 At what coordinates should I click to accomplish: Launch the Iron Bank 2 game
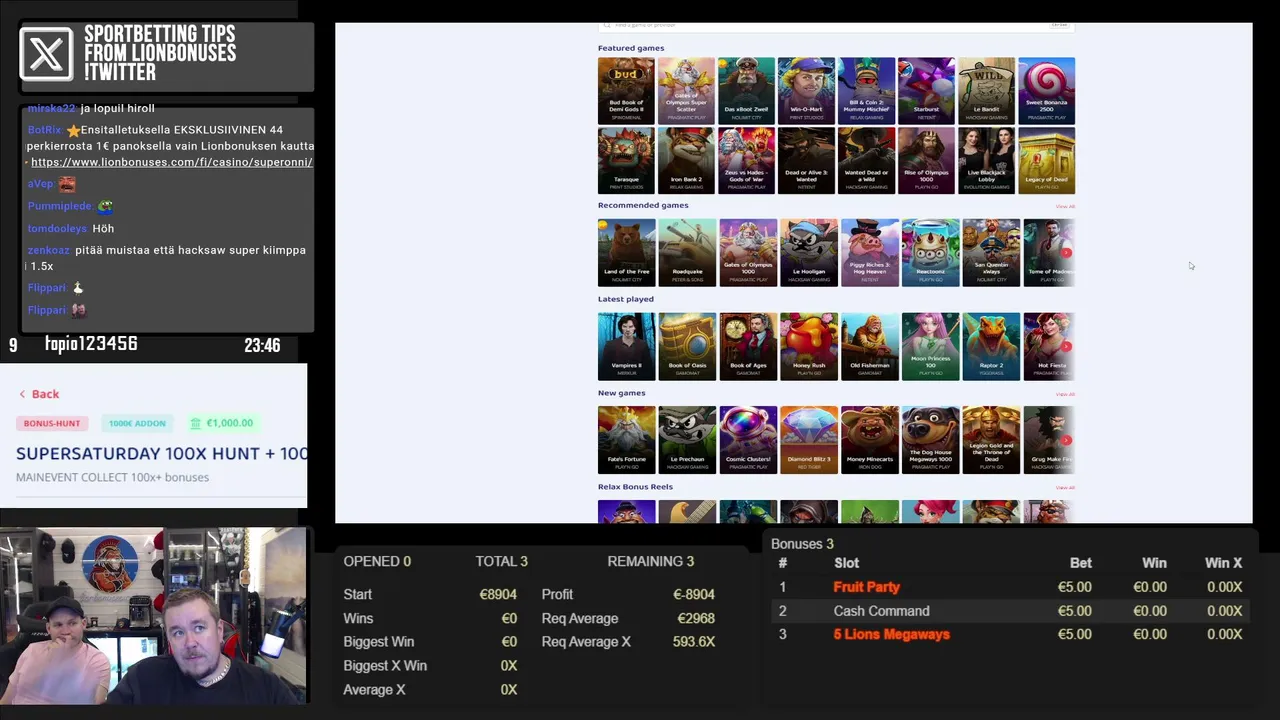(x=686, y=160)
